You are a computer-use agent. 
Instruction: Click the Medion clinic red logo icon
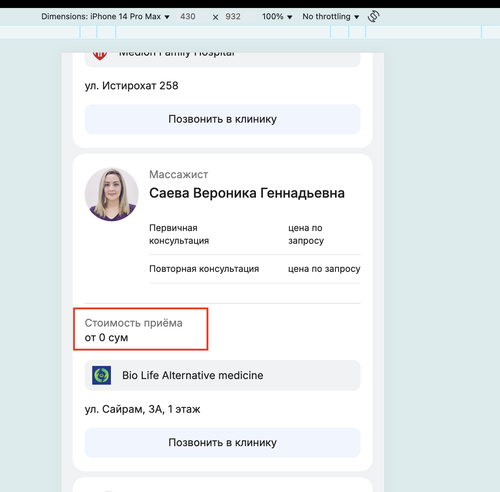click(100, 55)
